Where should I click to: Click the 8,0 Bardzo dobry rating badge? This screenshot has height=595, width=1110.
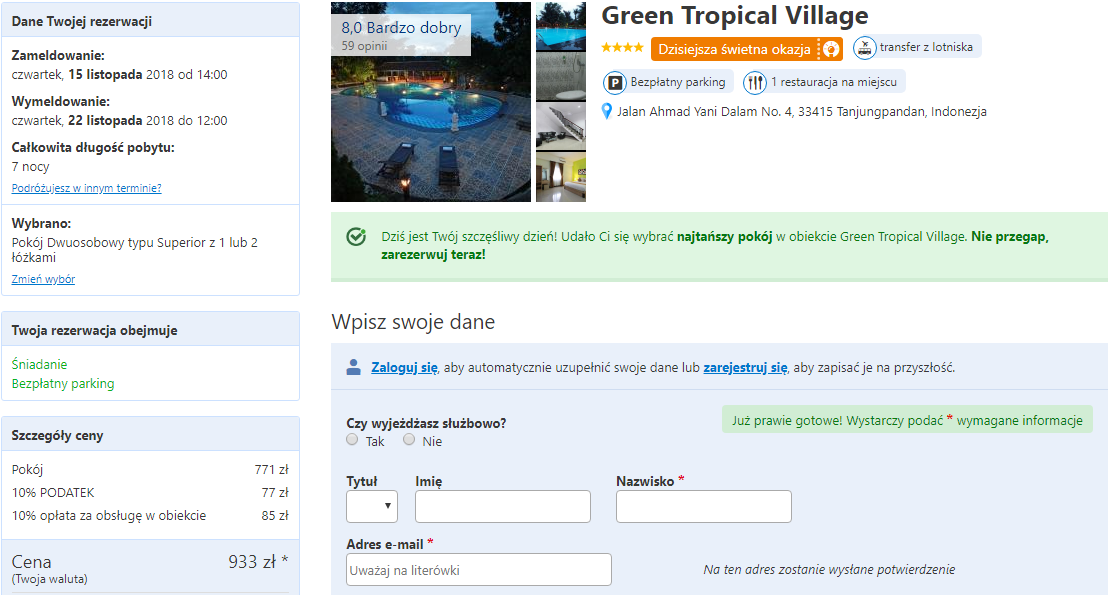[x=401, y=35]
